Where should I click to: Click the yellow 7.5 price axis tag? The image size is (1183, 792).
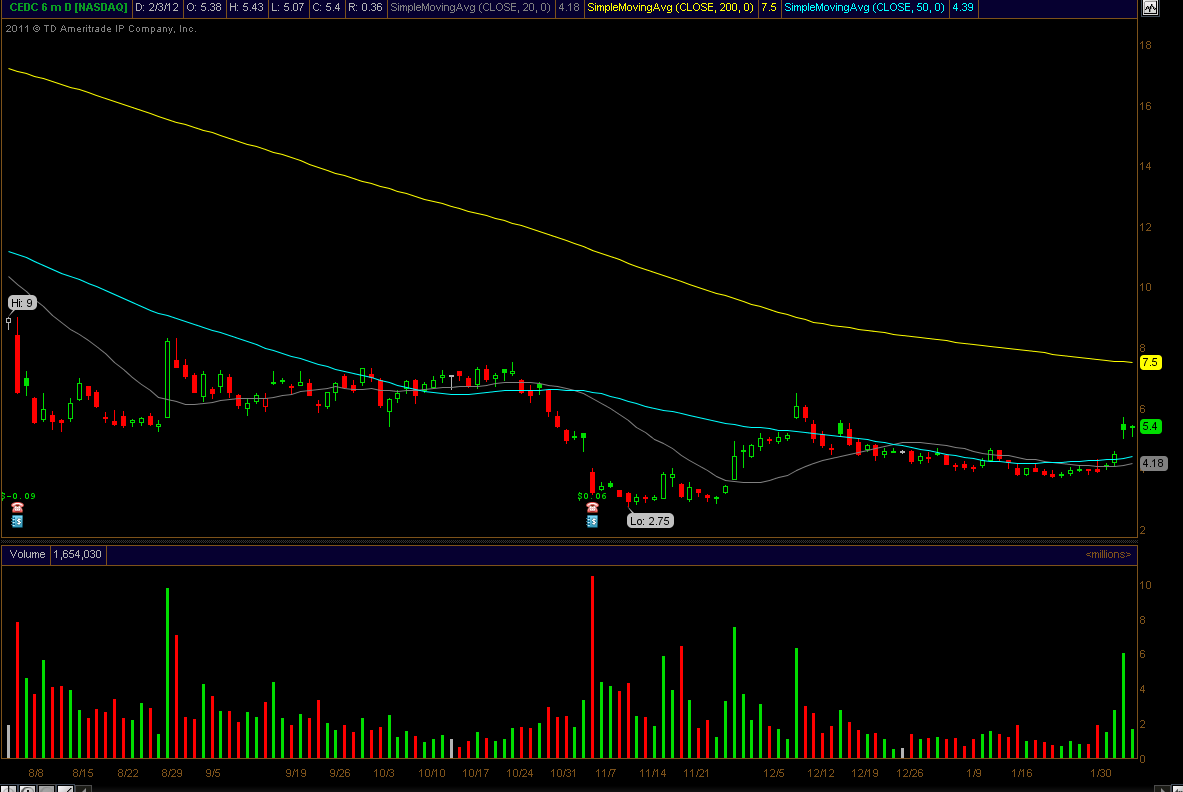[1150, 363]
